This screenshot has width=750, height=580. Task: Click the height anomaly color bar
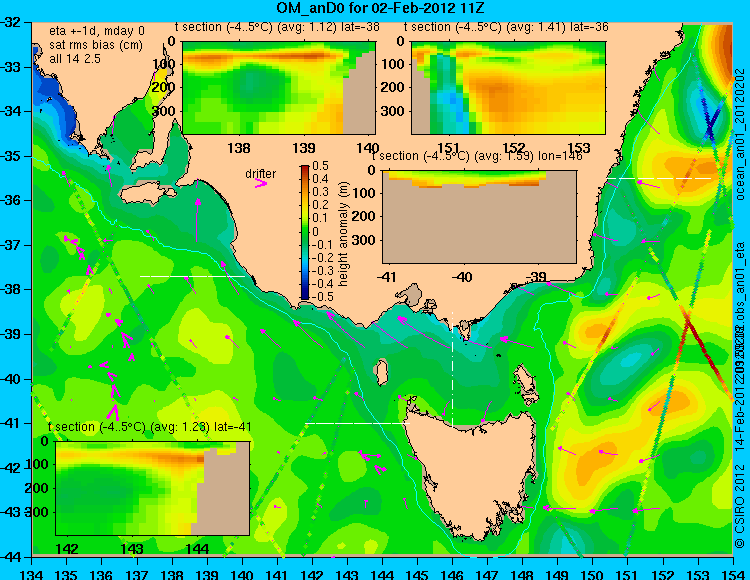[x=305, y=232]
